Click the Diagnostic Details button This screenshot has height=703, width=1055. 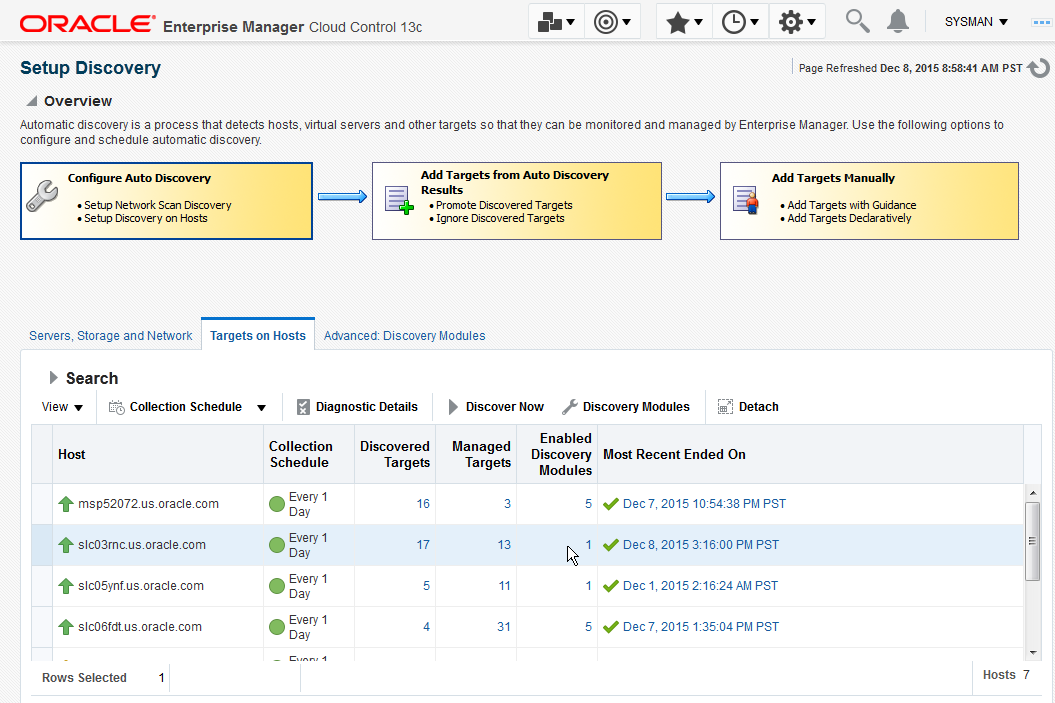point(357,407)
